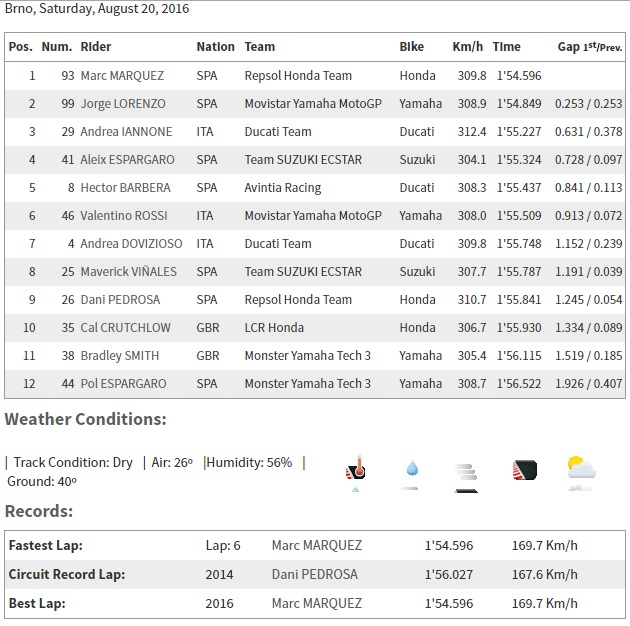
Task: Click Cal CRUTCHLOW rider name
Action: point(125,327)
